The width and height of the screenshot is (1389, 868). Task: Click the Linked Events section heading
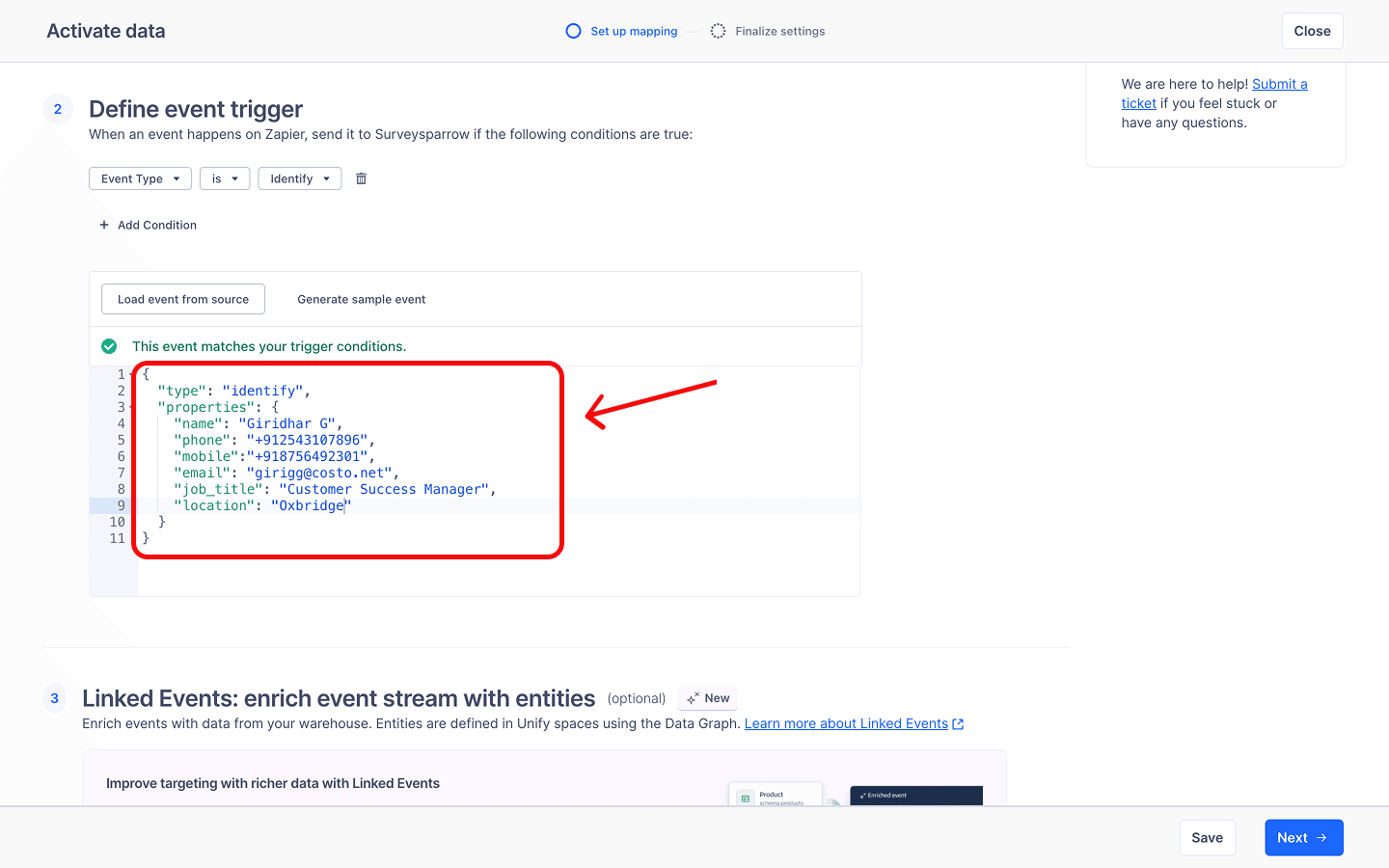339,698
